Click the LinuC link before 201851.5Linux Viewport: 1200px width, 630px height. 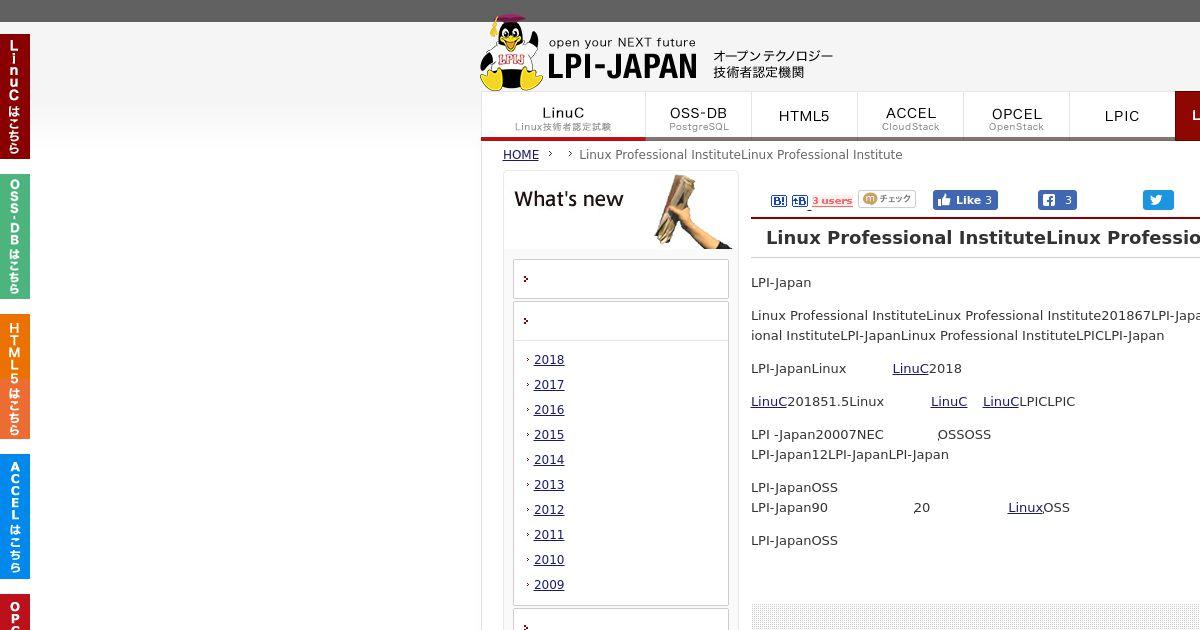click(769, 402)
